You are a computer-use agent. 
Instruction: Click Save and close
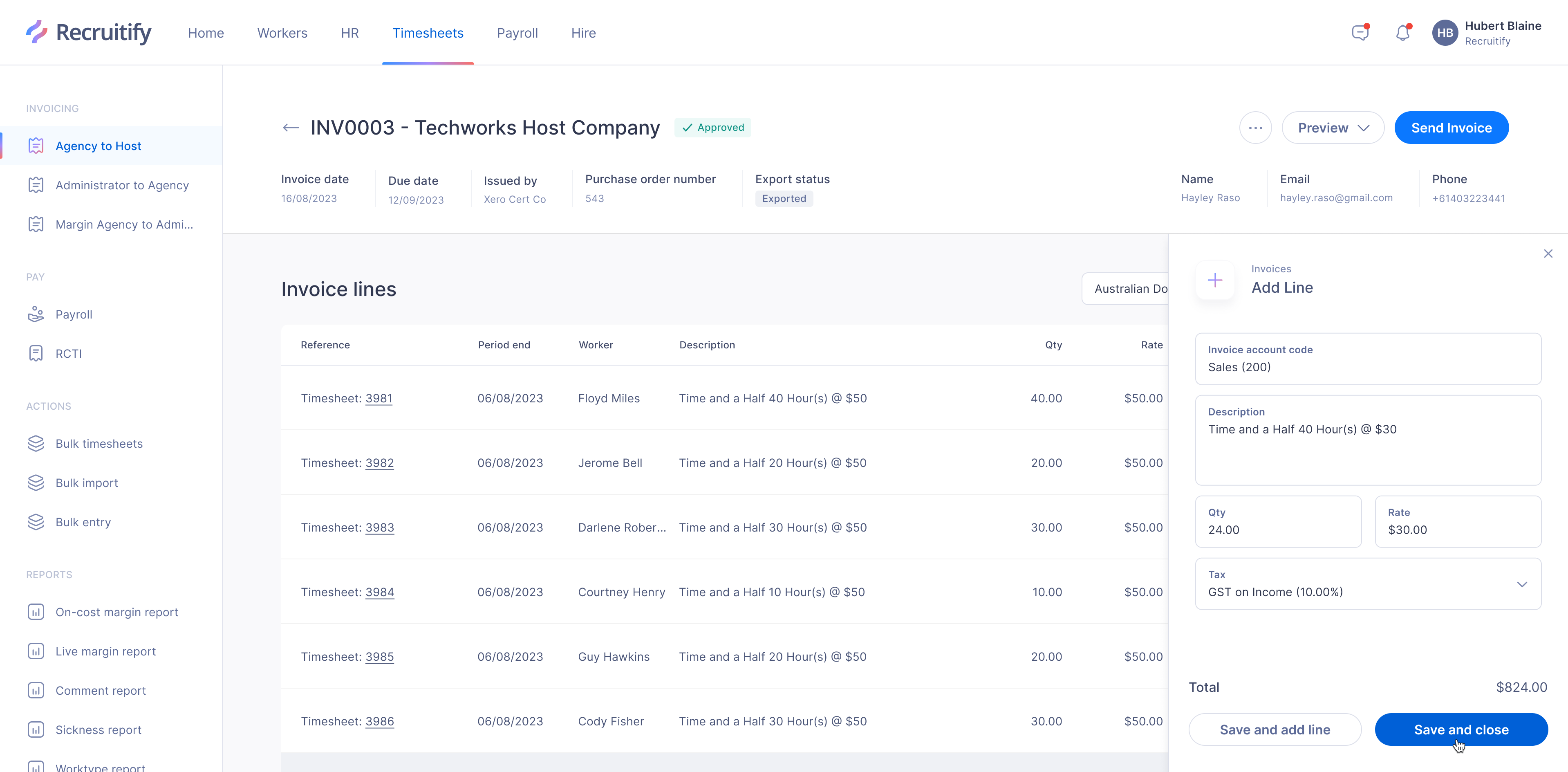(x=1461, y=729)
